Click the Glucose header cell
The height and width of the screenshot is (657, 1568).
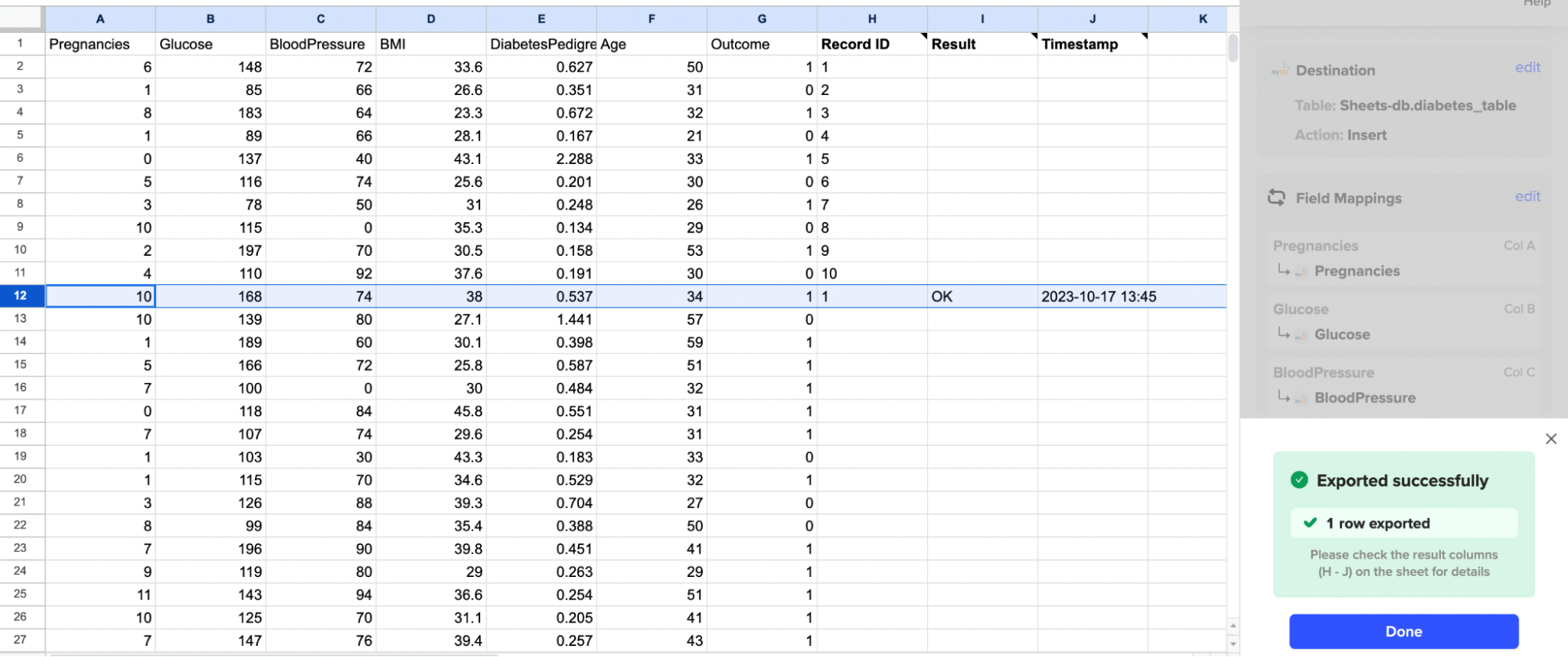210,44
